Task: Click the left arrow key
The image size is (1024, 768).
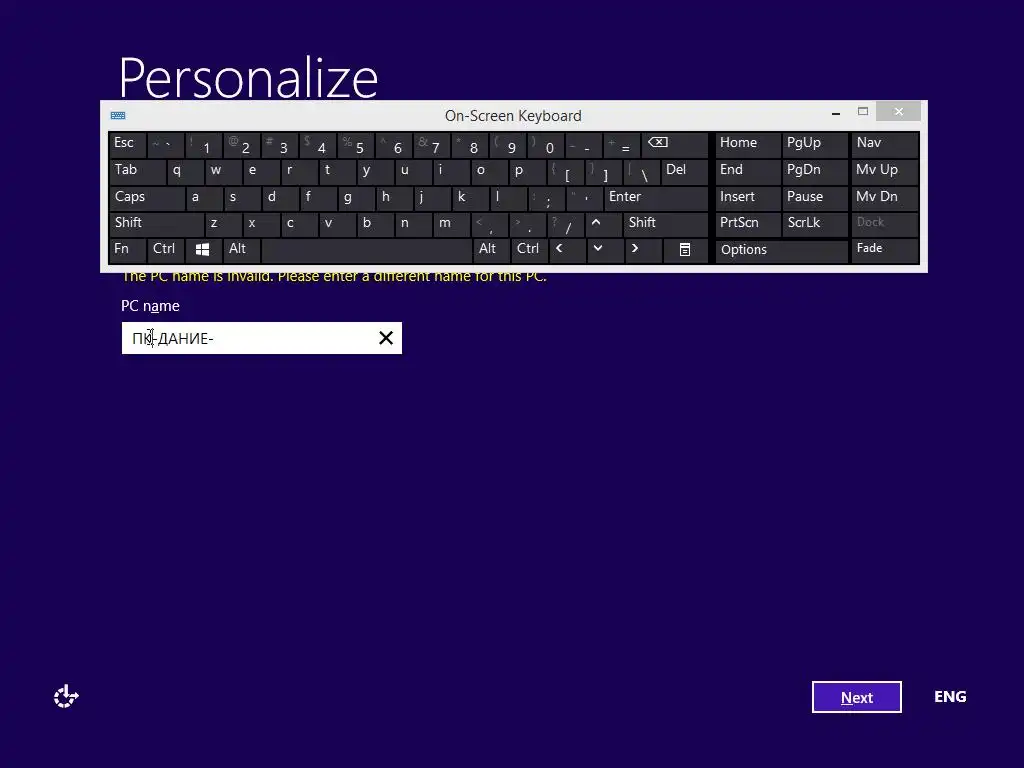Action: click(566, 250)
